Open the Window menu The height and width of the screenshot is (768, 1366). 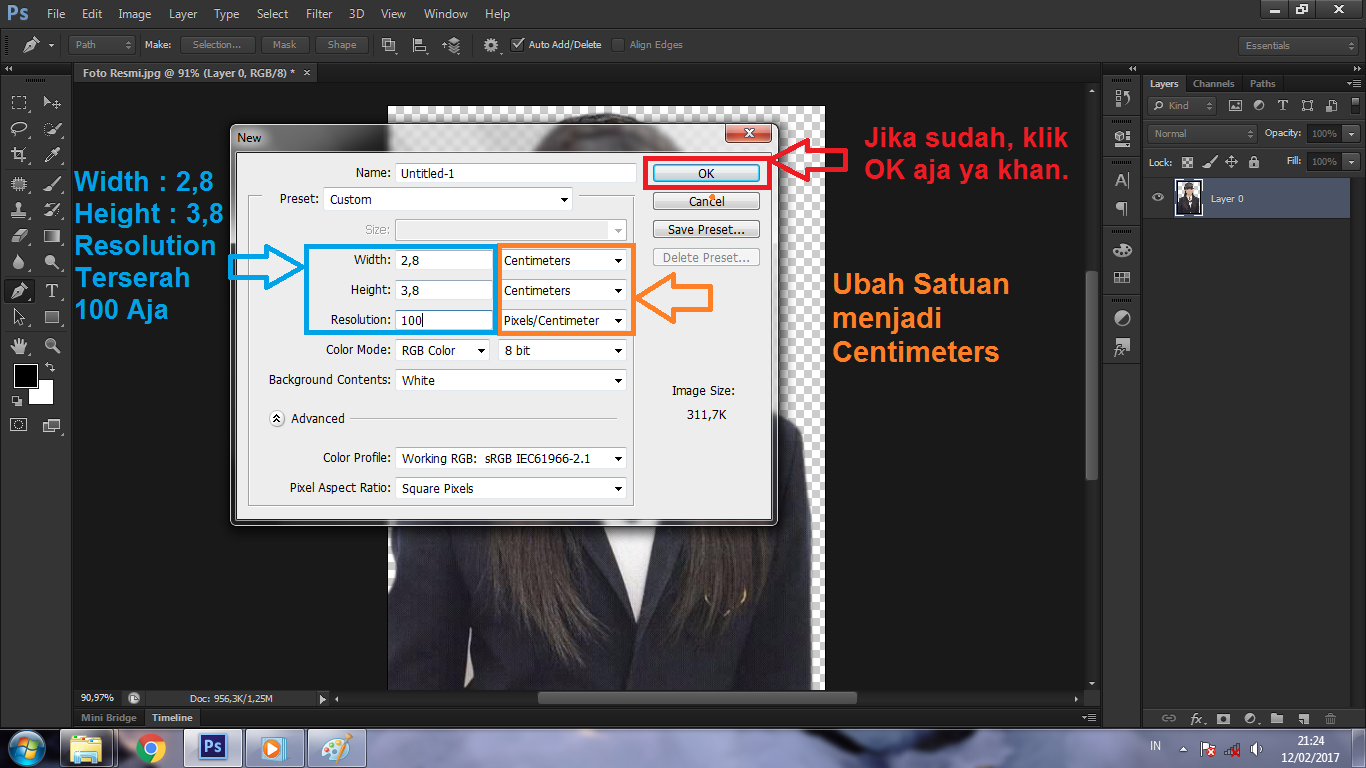(x=445, y=14)
